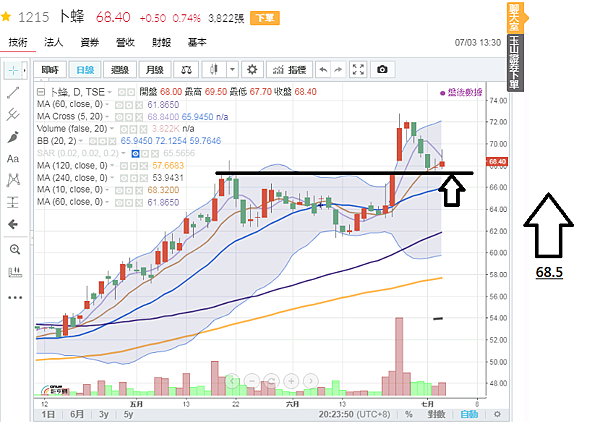Screen dimensions: 600x434
Task: Click the redo arrow in chart toolbar
Action: (338, 70)
